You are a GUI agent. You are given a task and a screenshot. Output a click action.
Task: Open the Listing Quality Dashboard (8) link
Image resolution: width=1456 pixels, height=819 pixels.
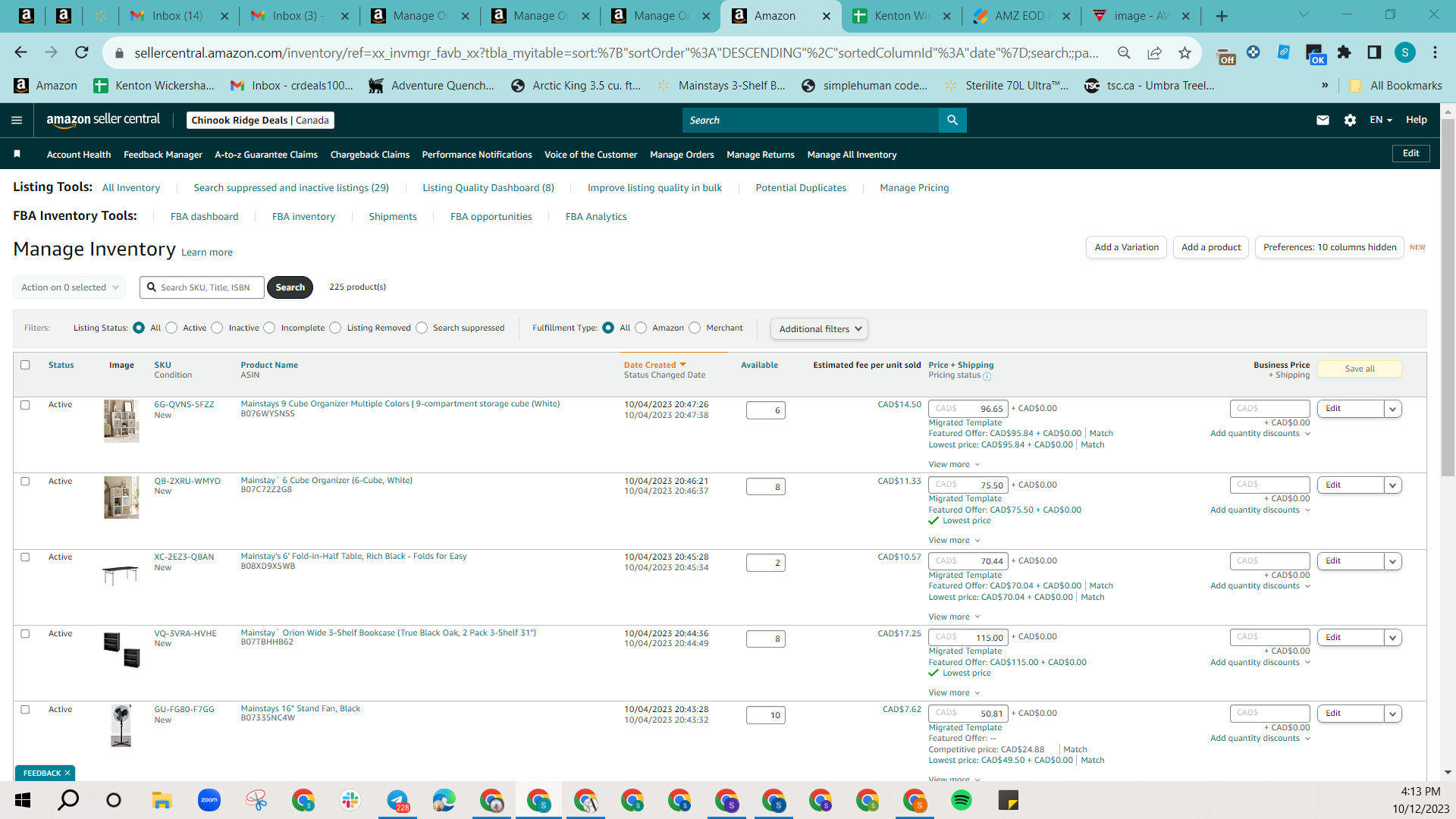[x=488, y=187]
